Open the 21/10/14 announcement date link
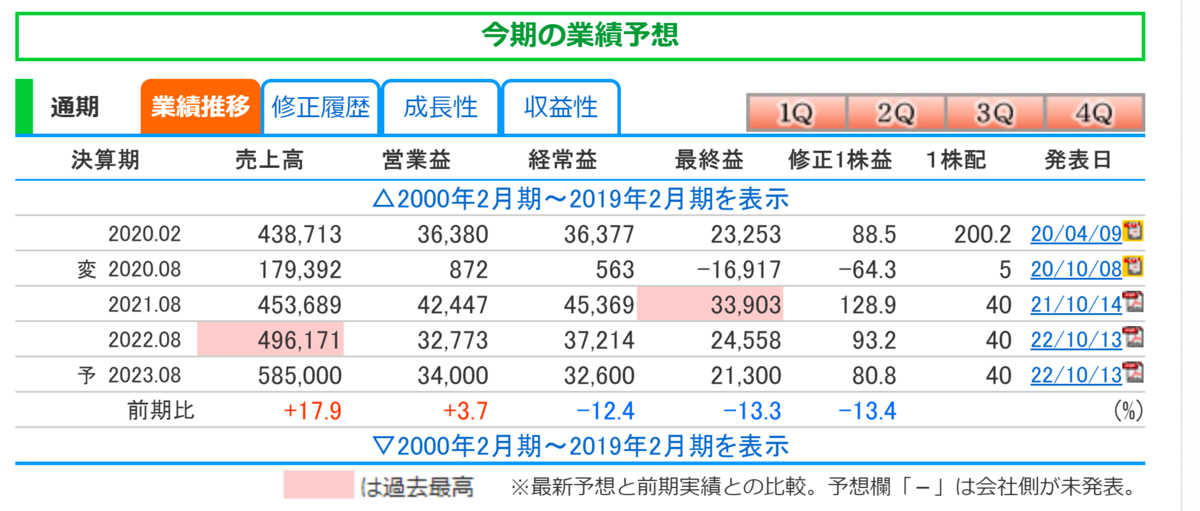Image resolution: width=1200 pixels, height=511 pixels. [1076, 305]
